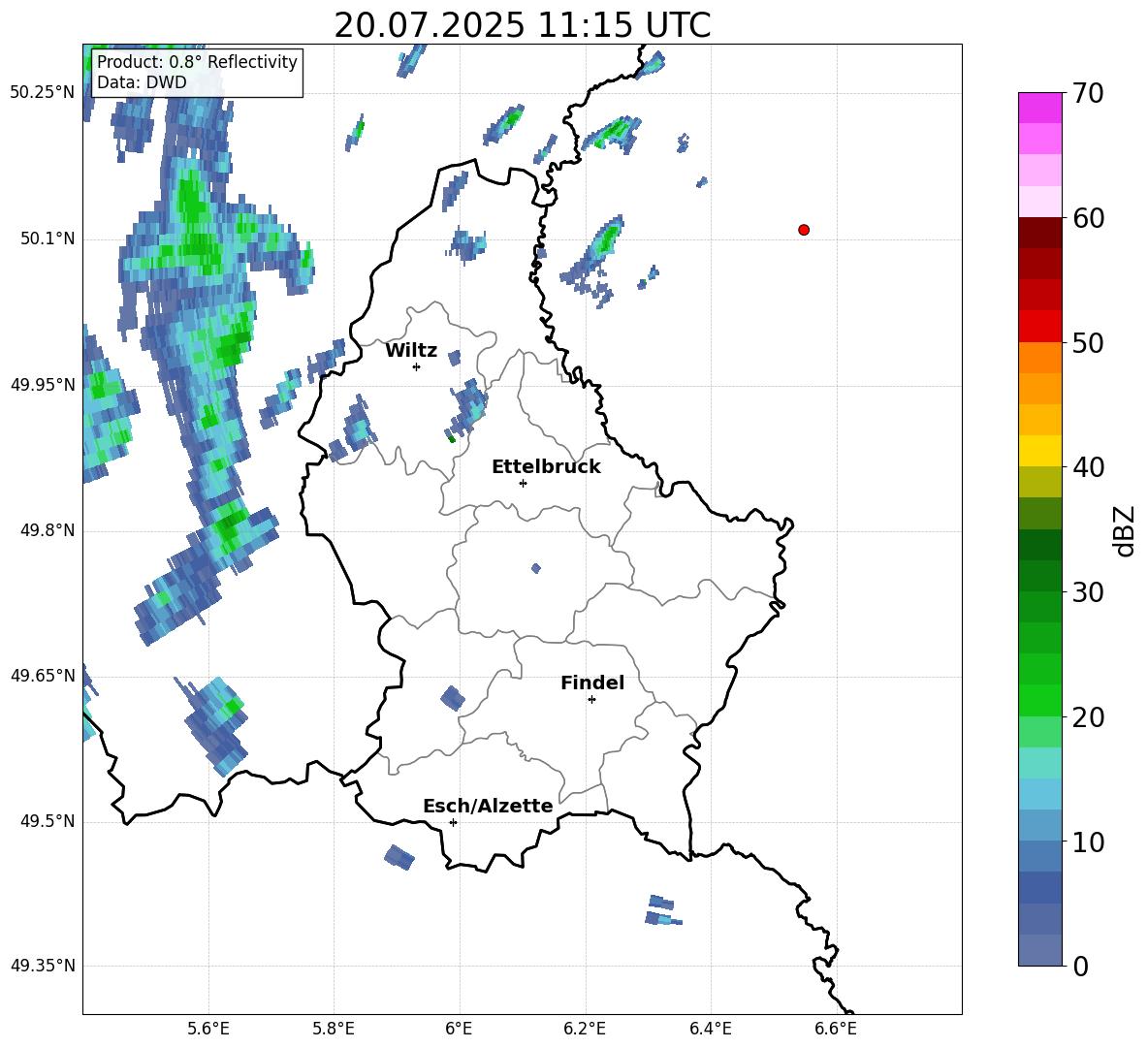
Task: Click the colorbar tick label 60
Action: [x=1088, y=218]
